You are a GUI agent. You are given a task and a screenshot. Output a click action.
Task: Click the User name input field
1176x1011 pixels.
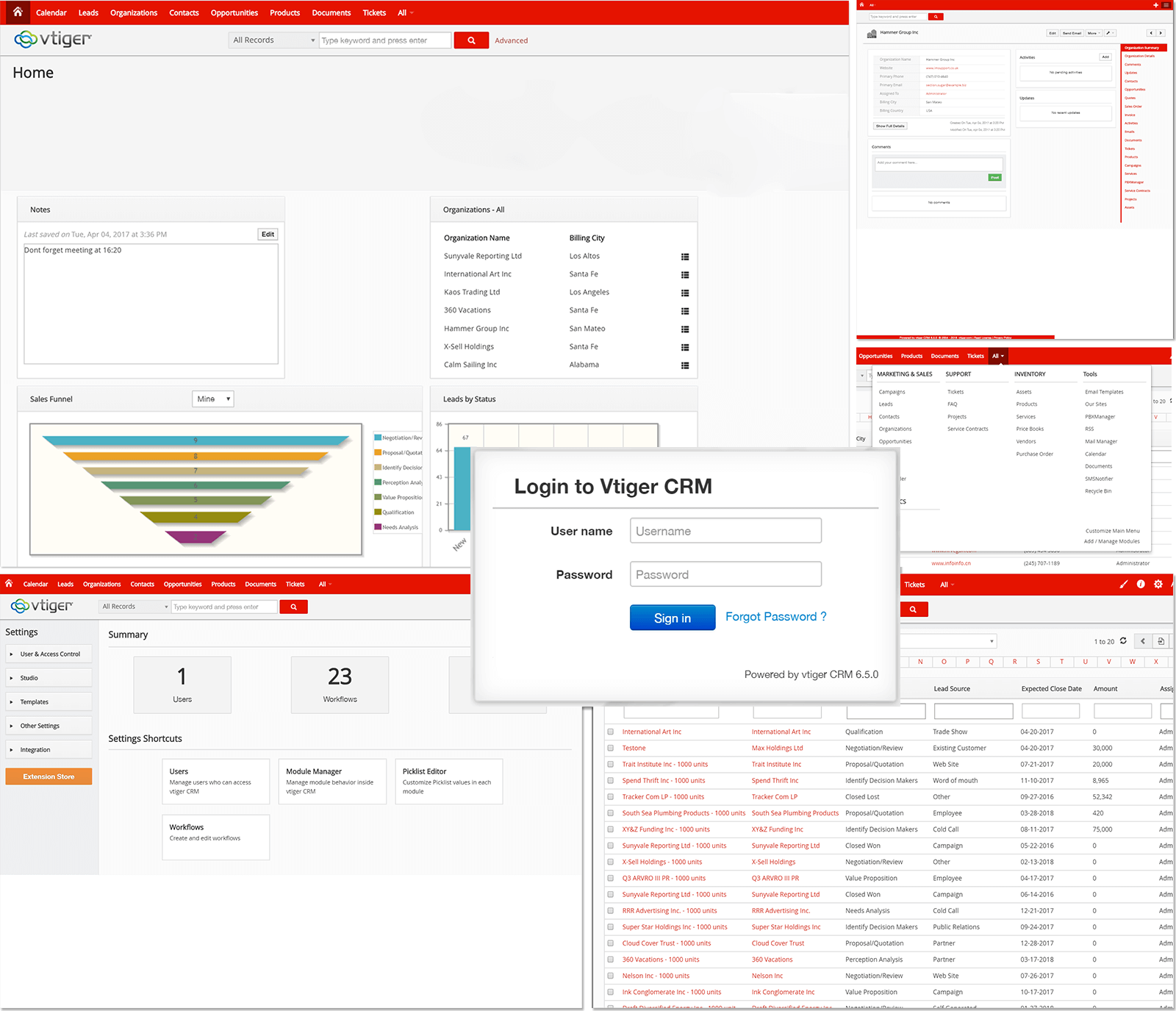point(725,531)
